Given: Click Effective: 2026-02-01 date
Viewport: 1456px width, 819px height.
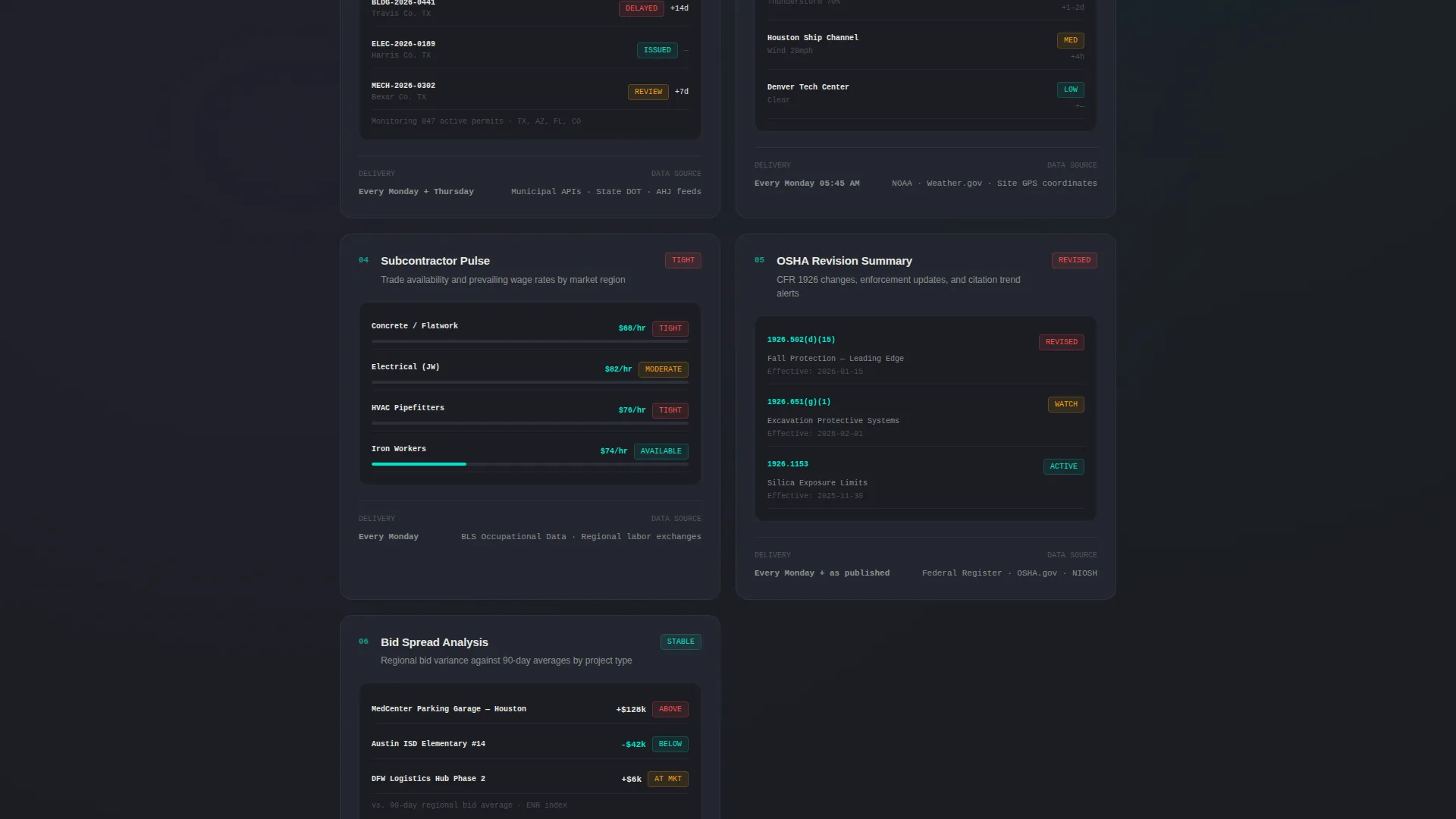Looking at the screenshot, I should pos(815,434).
